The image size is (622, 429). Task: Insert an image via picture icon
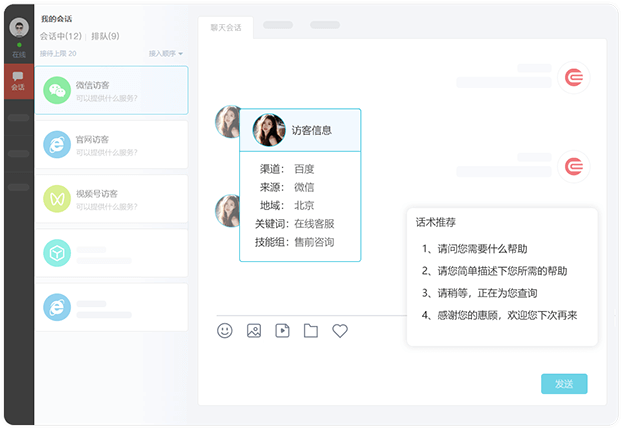pos(254,331)
